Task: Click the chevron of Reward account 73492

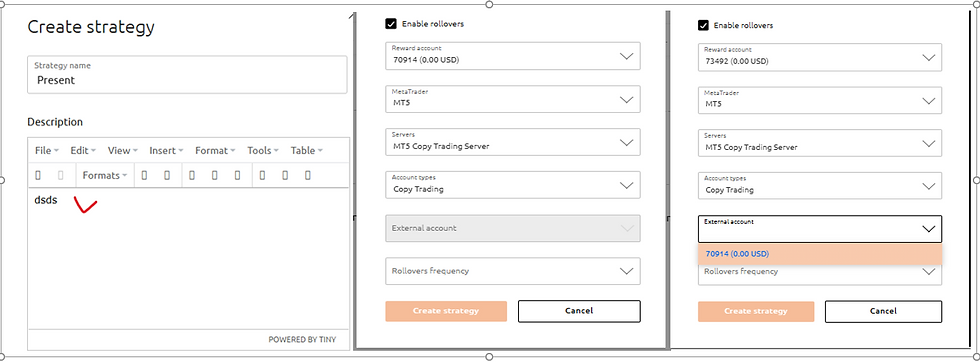Action: (x=928, y=57)
